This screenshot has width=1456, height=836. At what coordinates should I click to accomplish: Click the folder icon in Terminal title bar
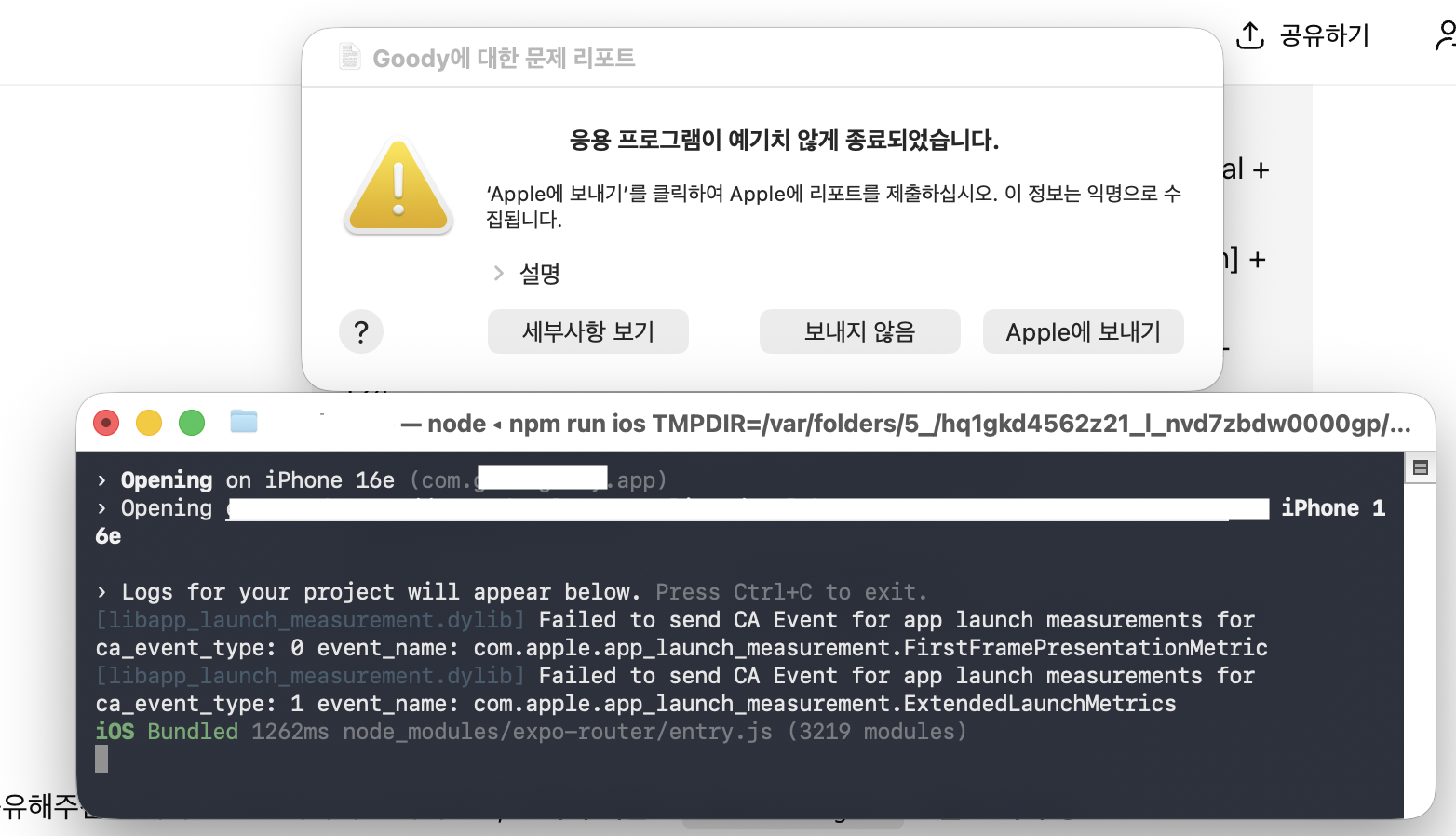pyautogui.click(x=244, y=422)
